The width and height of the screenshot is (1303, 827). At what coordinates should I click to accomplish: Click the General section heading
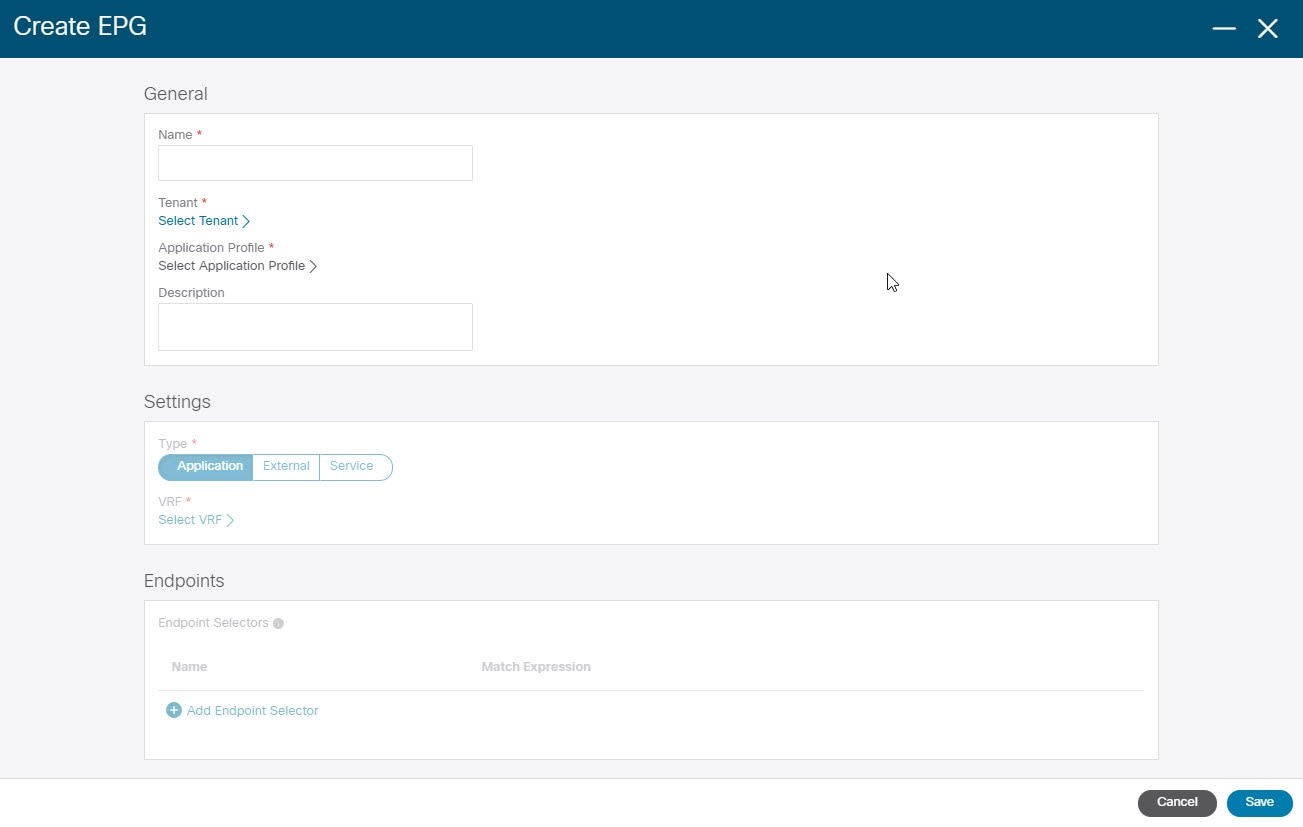coord(176,94)
